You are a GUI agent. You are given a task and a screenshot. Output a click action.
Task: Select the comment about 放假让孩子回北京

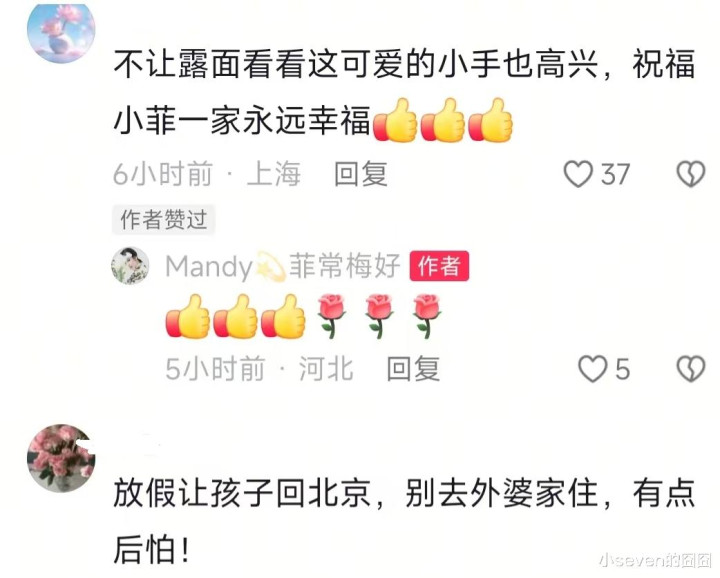tap(404, 521)
